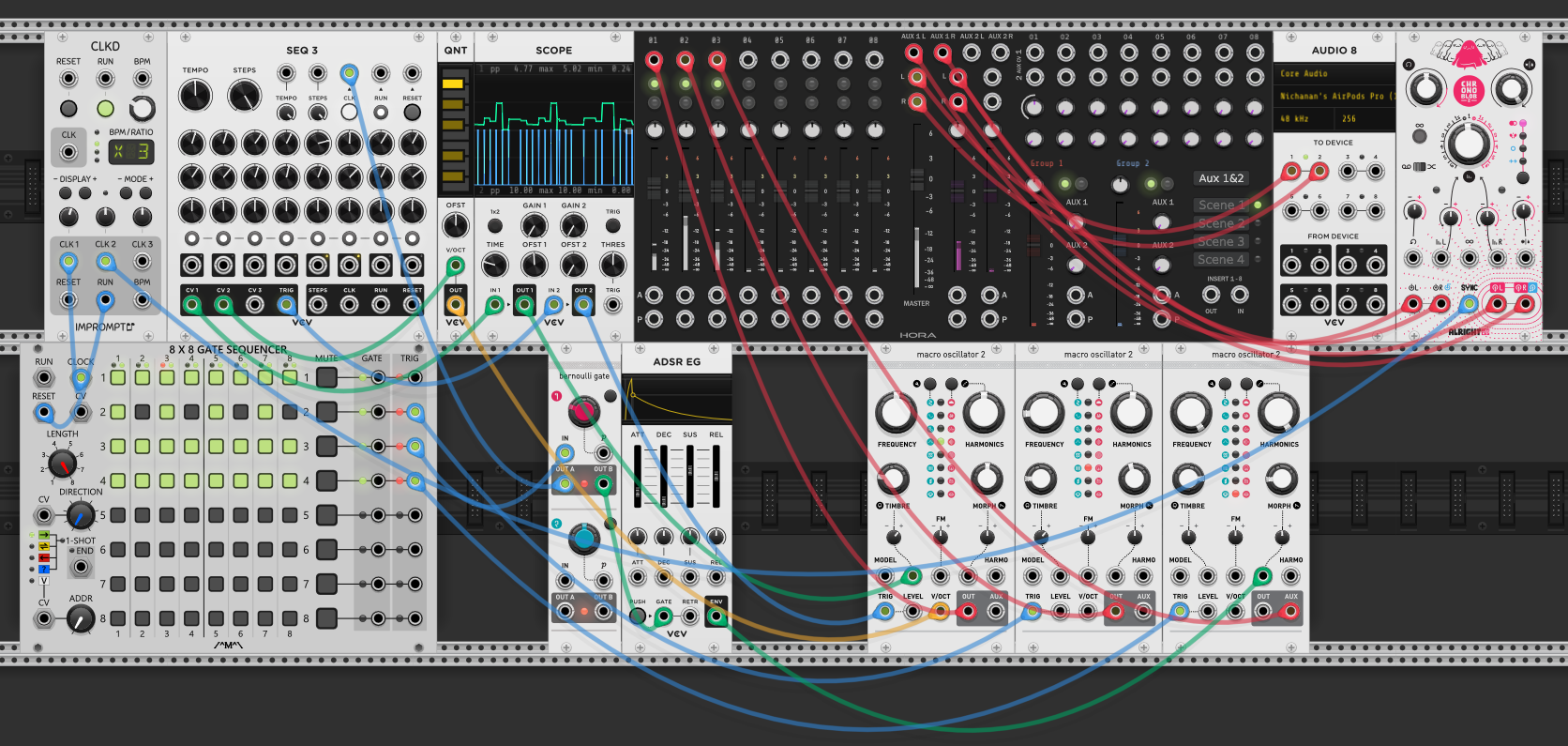The image size is (1568, 746).
Task: Click the SCOPE GAIN 1 knob
Action: (x=534, y=225)
